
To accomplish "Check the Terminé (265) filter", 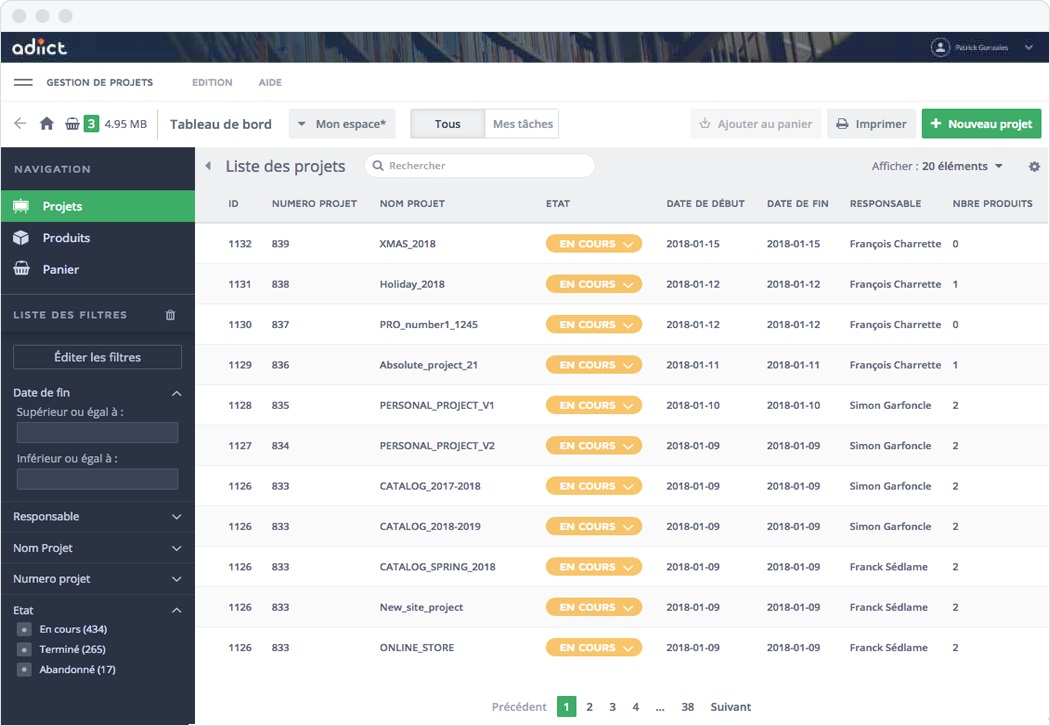I will click(x=24, y=650).
